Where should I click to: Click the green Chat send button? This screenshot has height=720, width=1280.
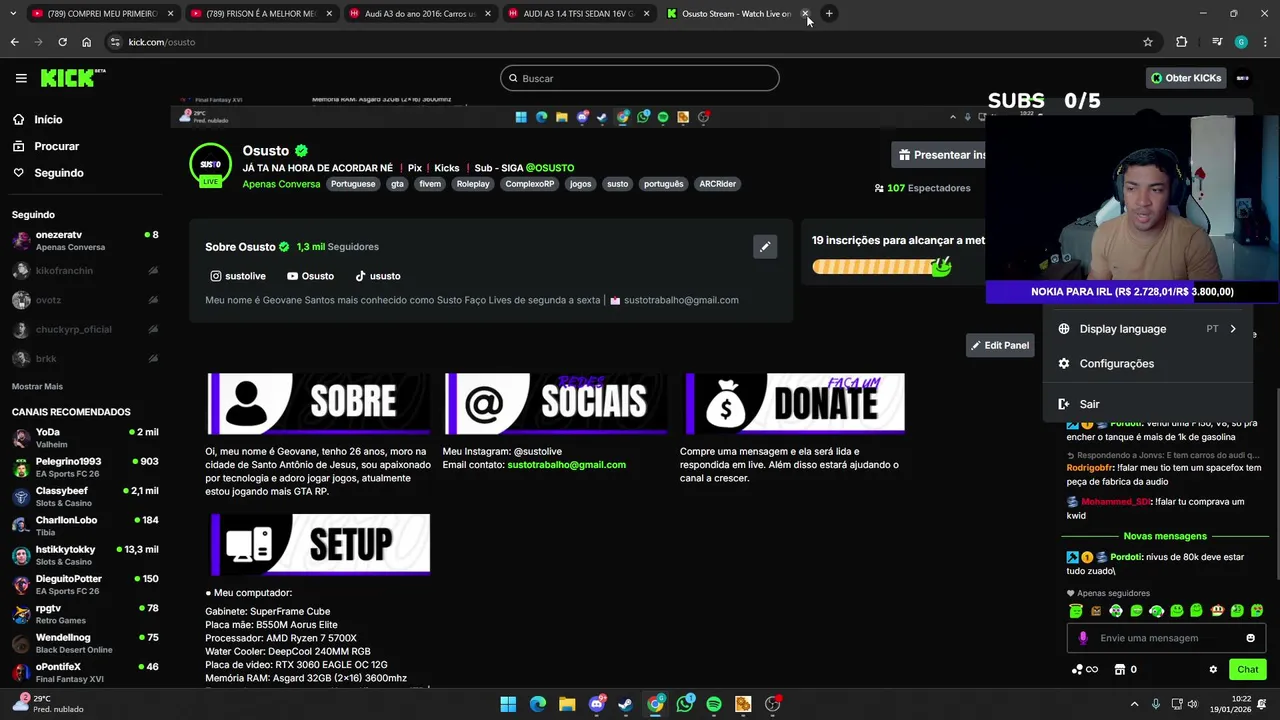pyautogui.click(x=1248, y=670)
